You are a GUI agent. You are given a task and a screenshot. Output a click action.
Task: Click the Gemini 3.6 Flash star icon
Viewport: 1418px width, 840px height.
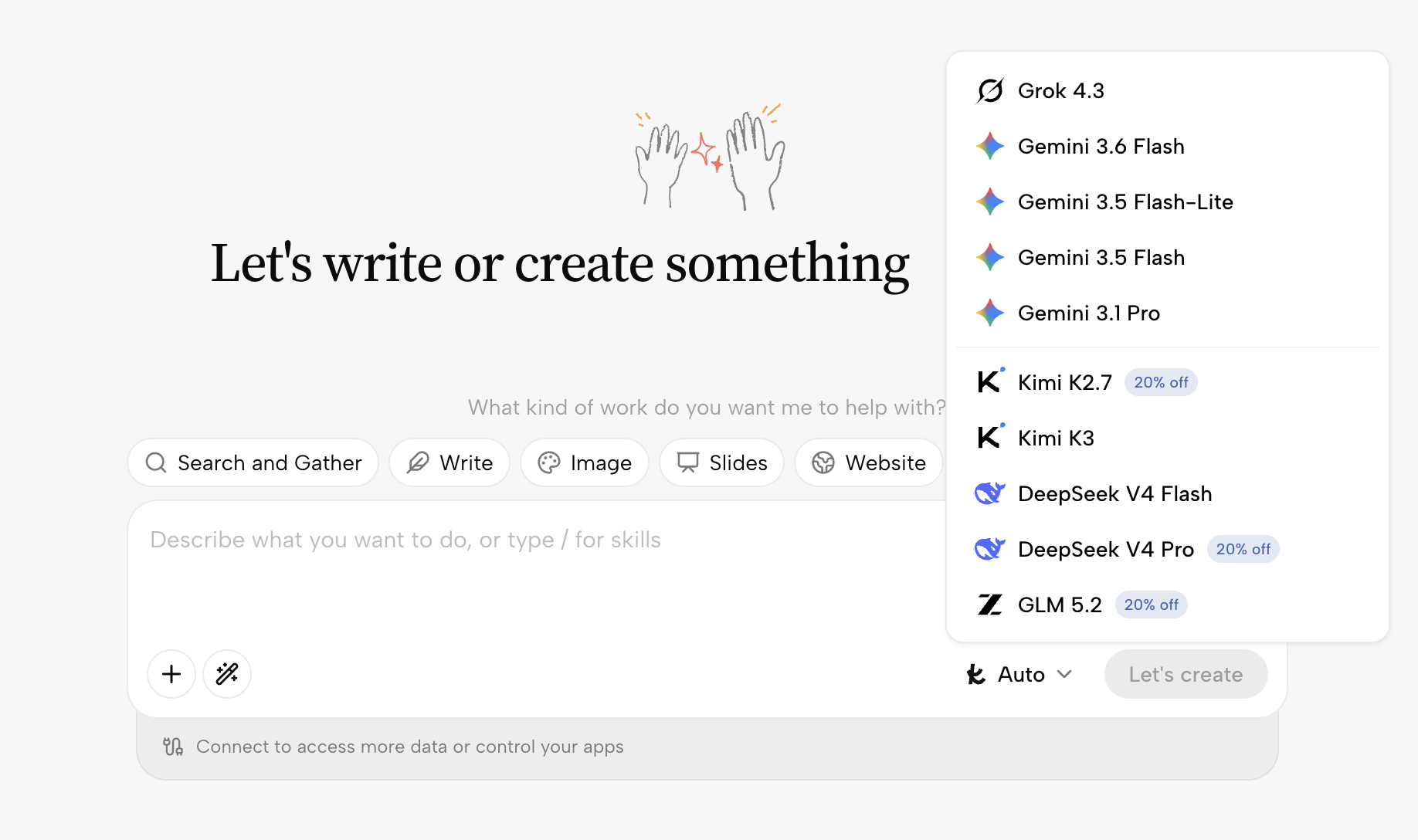[x=990, y=147]
